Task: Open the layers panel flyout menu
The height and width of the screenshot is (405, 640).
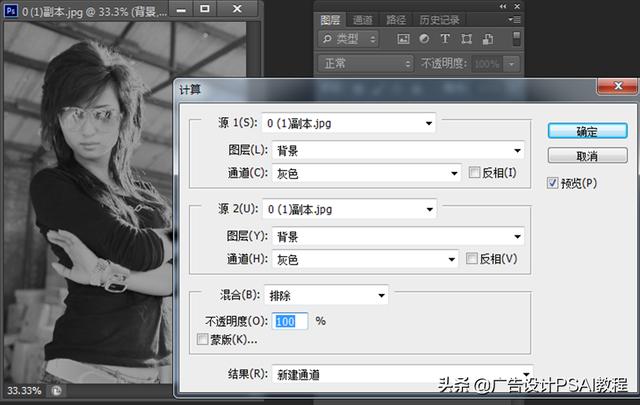Action: click(514, 19)
